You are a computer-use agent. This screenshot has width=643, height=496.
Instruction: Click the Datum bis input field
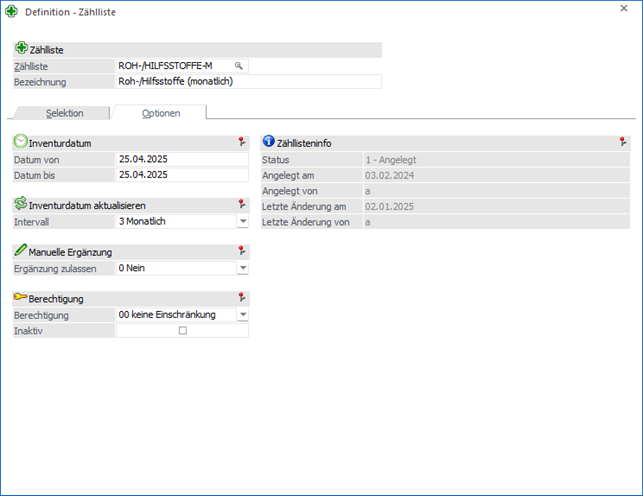click(x=180, y=175)
